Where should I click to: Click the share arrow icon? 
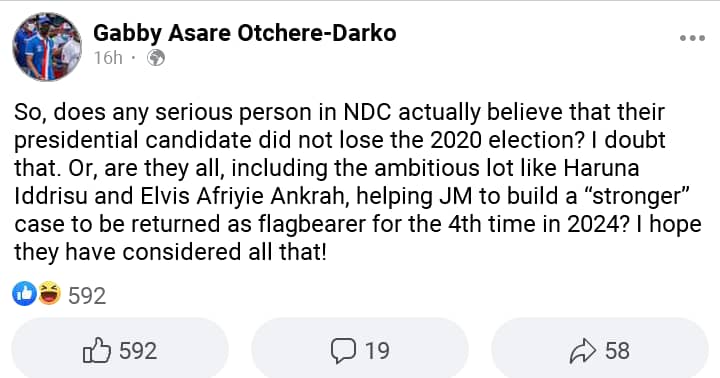pyautogui.click(x=583, y=351)
